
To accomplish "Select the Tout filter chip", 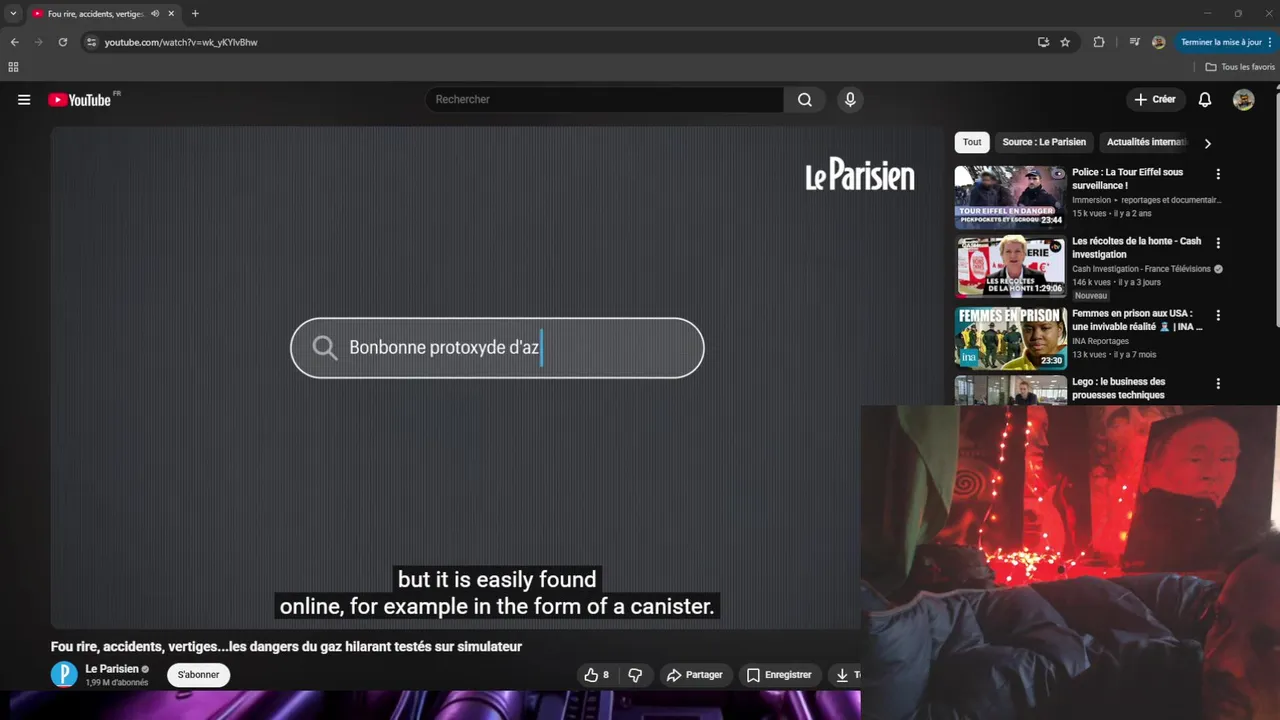I will pyautogui.click(x=972, y=142).
